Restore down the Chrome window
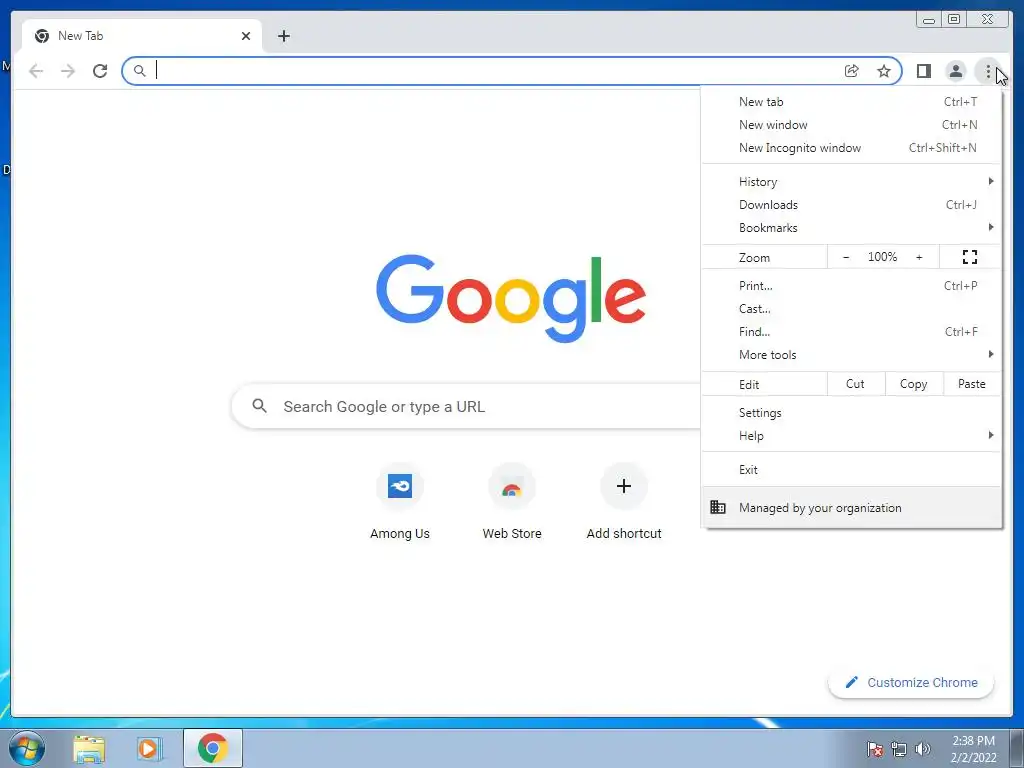 click(954, 20)
